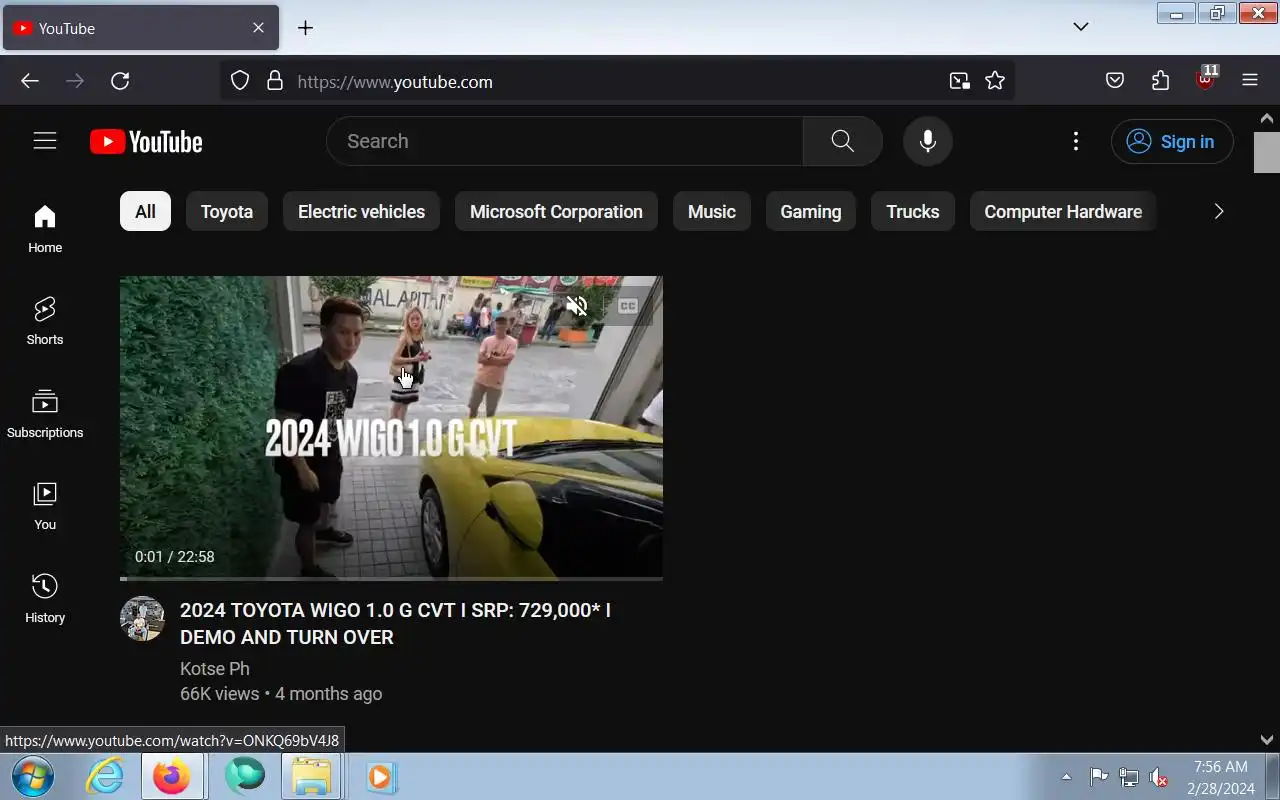This screenshot has width=1280, height=800.
Task: Open the 2024 WIGO video thumbnail
Action: [x=391, y=428]
